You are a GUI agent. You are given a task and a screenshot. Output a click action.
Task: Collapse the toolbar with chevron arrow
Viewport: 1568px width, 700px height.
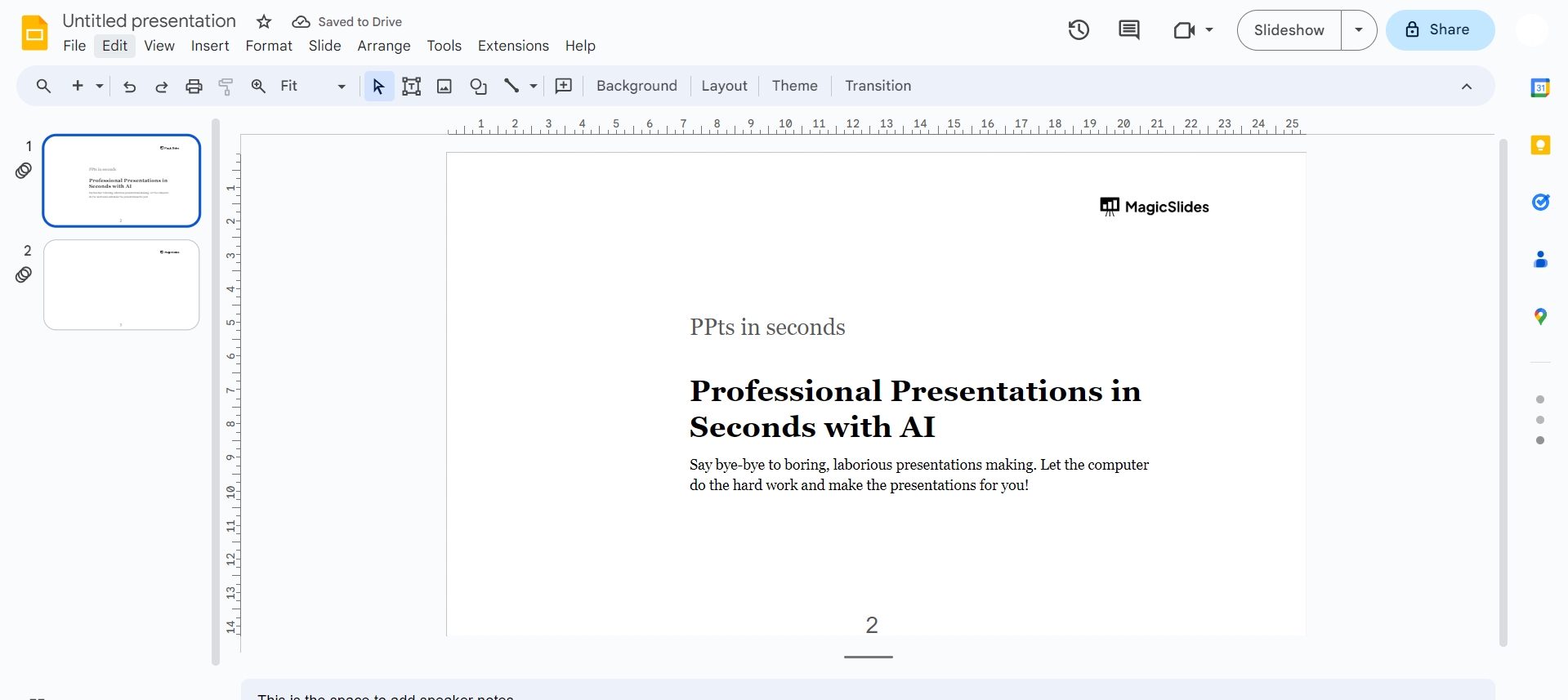1467,87
